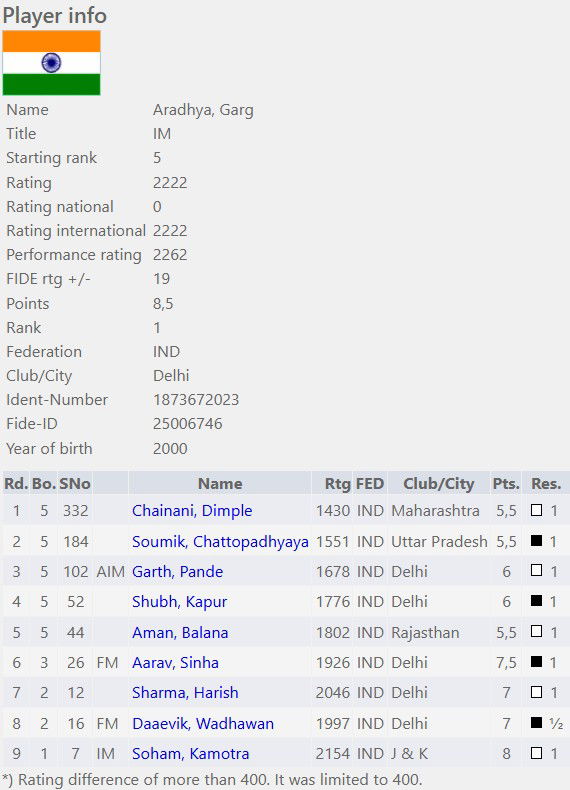Click white piece icon in round 3
The image size is (570, 790).
point(537,570)
